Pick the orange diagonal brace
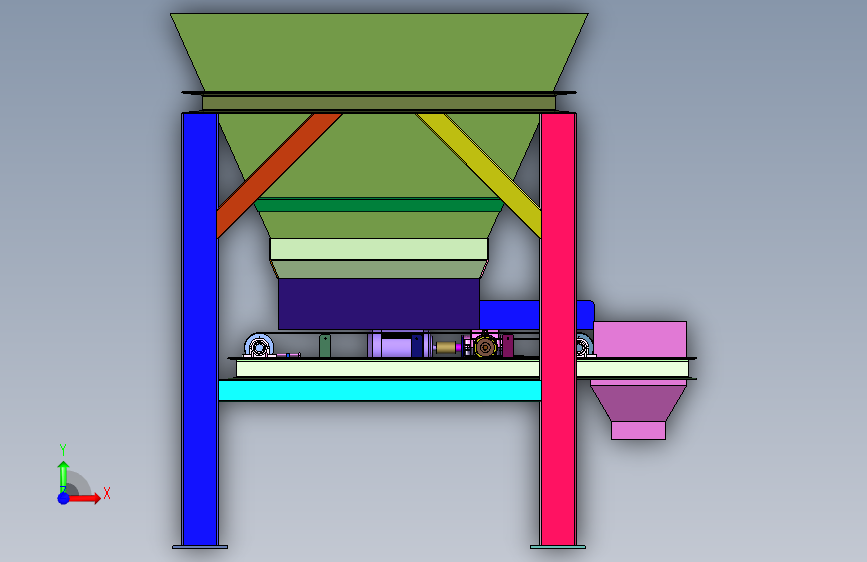 (279, 176)
